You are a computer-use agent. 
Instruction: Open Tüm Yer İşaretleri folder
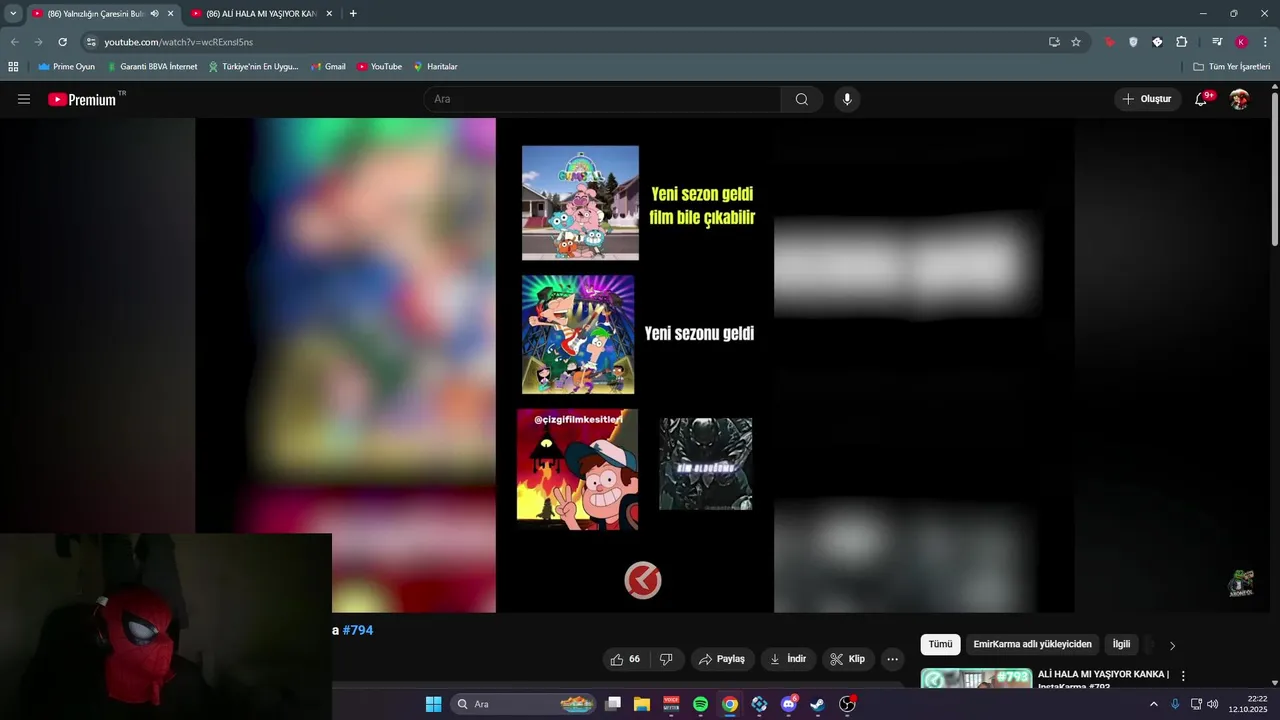tap(1232, 66)
